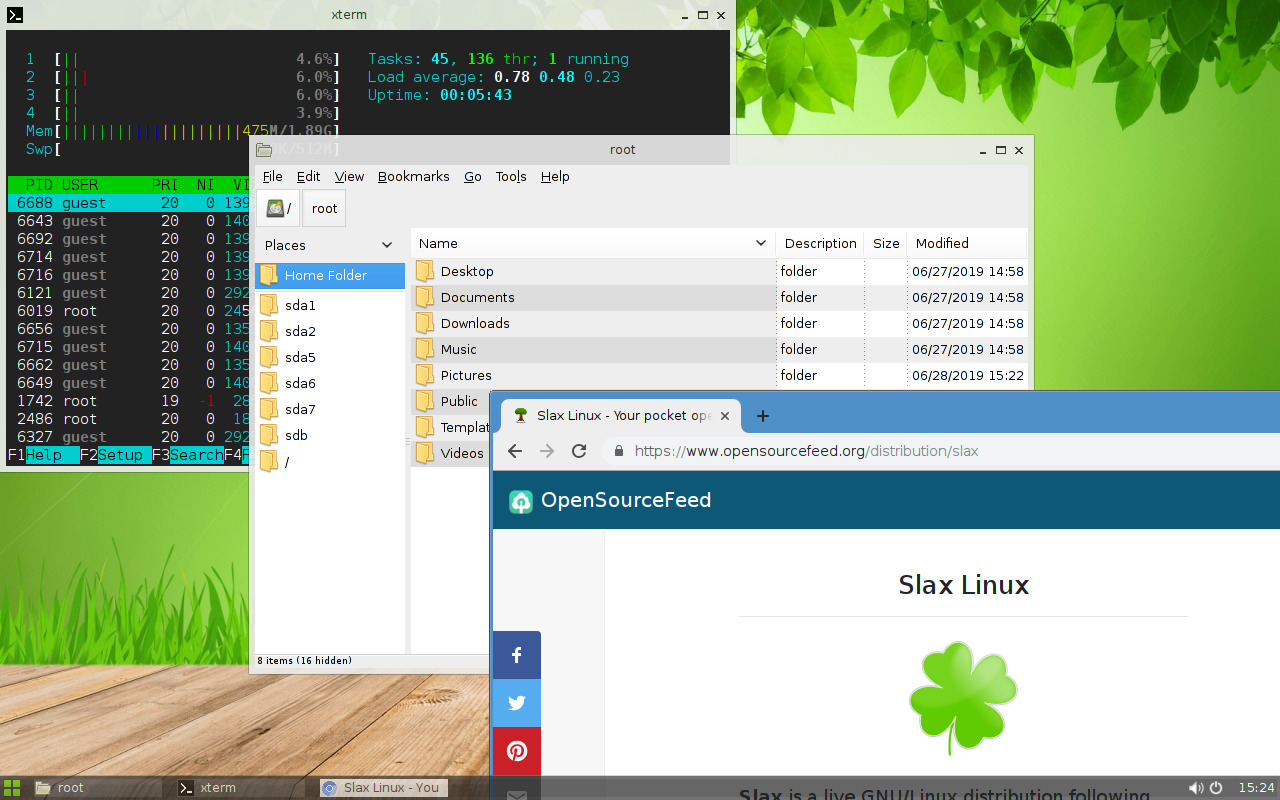Share page via Twitter icon
1280x800 pixels.
(517, 703)
